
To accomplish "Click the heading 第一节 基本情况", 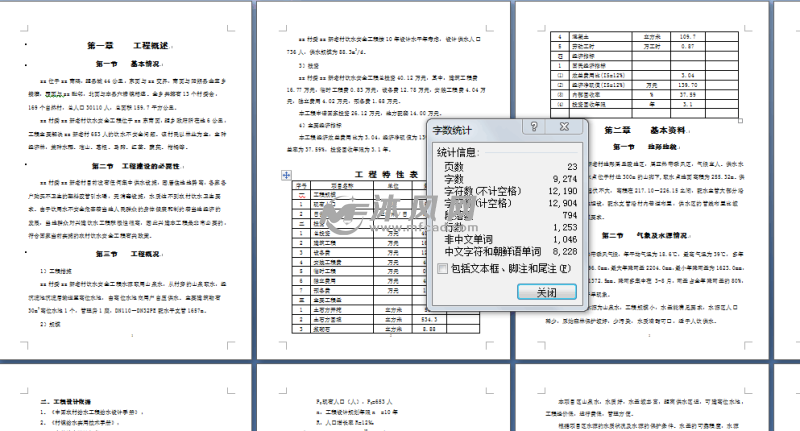I will (x=128, y=64).
